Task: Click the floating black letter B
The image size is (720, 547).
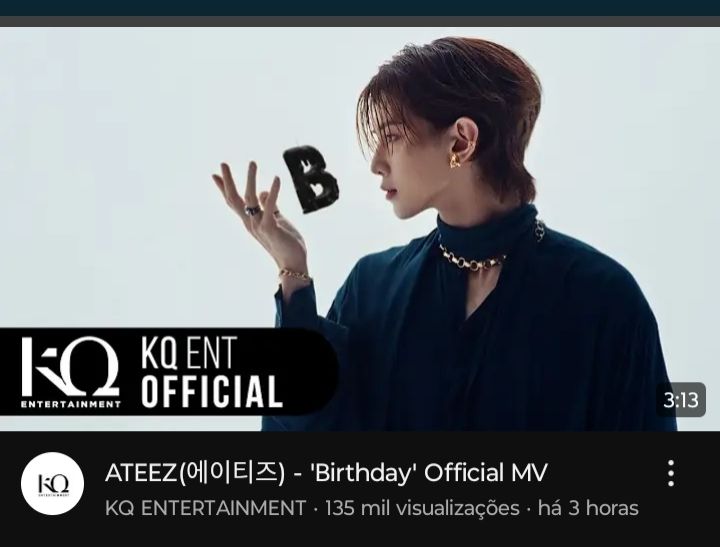Action: tap(312, 180)
